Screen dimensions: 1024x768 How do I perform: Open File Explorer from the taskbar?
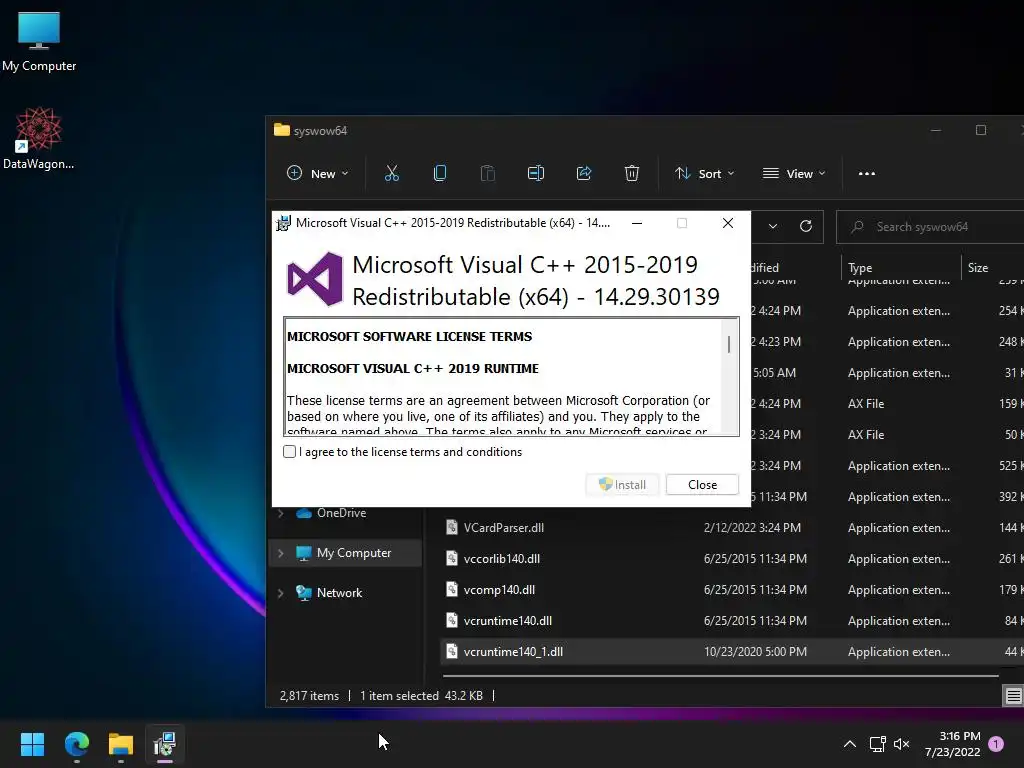point(121,744)
